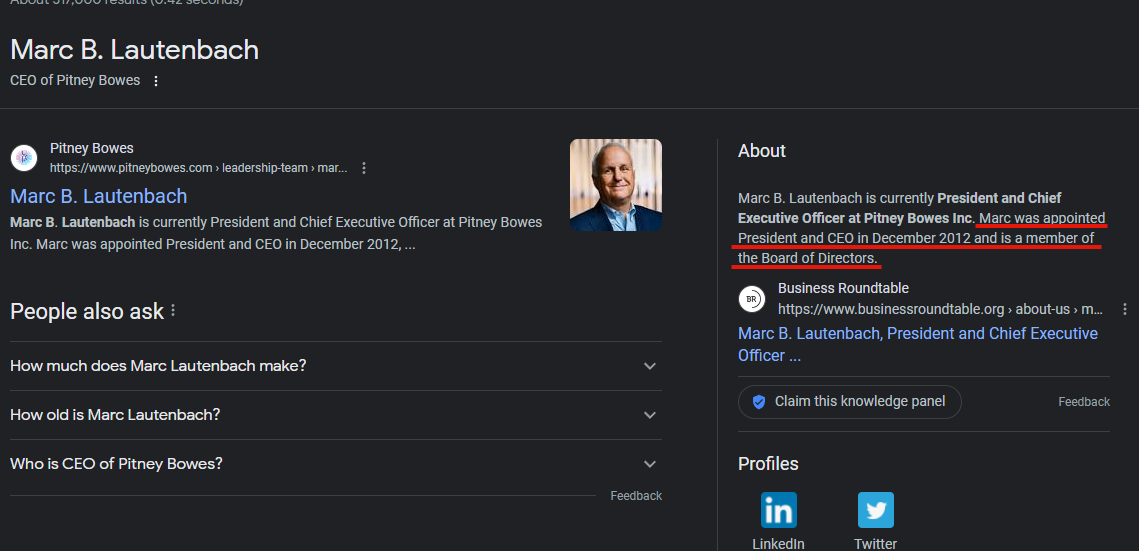Open three-dot menu beside People also ask

tap(173, 311)
